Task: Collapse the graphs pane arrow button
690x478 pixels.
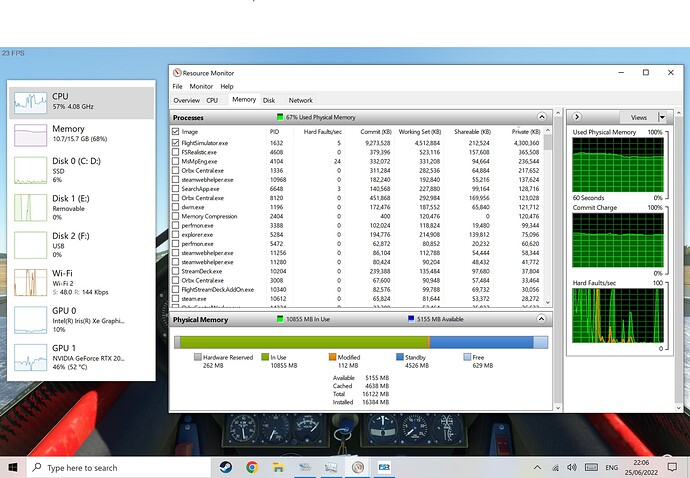Action: 576,117
